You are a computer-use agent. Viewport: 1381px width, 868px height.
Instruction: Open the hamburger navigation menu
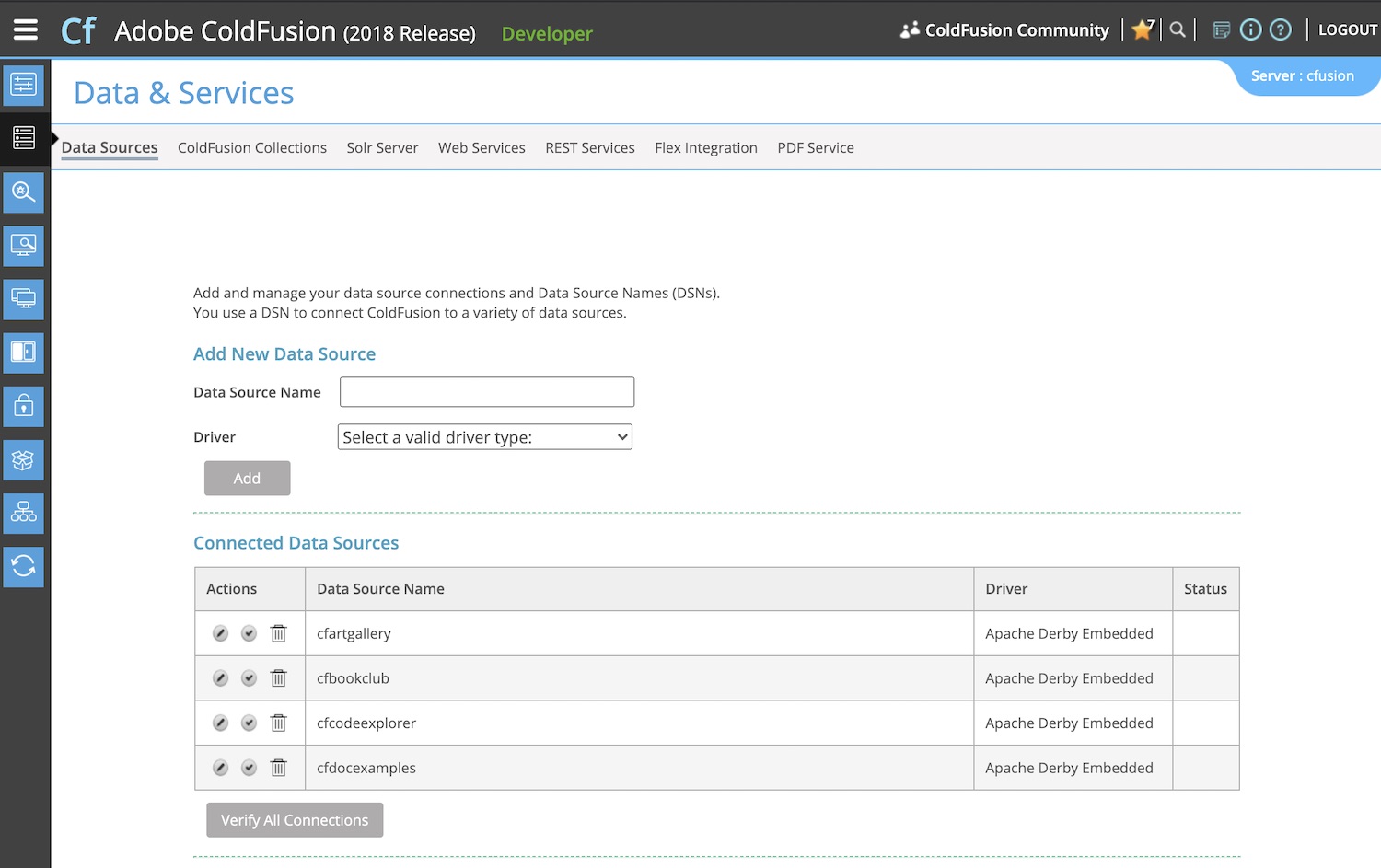[x=26, y=29]
